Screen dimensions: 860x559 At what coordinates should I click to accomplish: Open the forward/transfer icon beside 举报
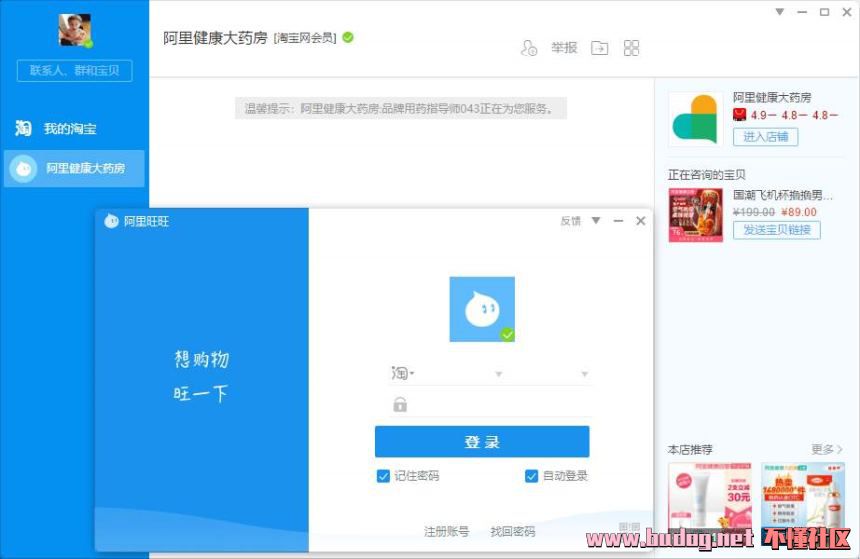tap(599, 48)
